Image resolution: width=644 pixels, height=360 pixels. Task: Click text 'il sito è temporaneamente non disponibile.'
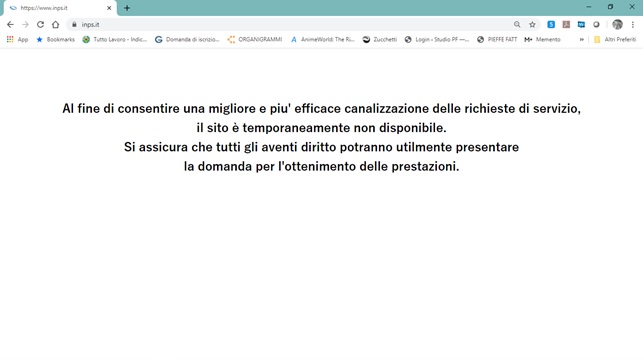click(x=321, y=128)
